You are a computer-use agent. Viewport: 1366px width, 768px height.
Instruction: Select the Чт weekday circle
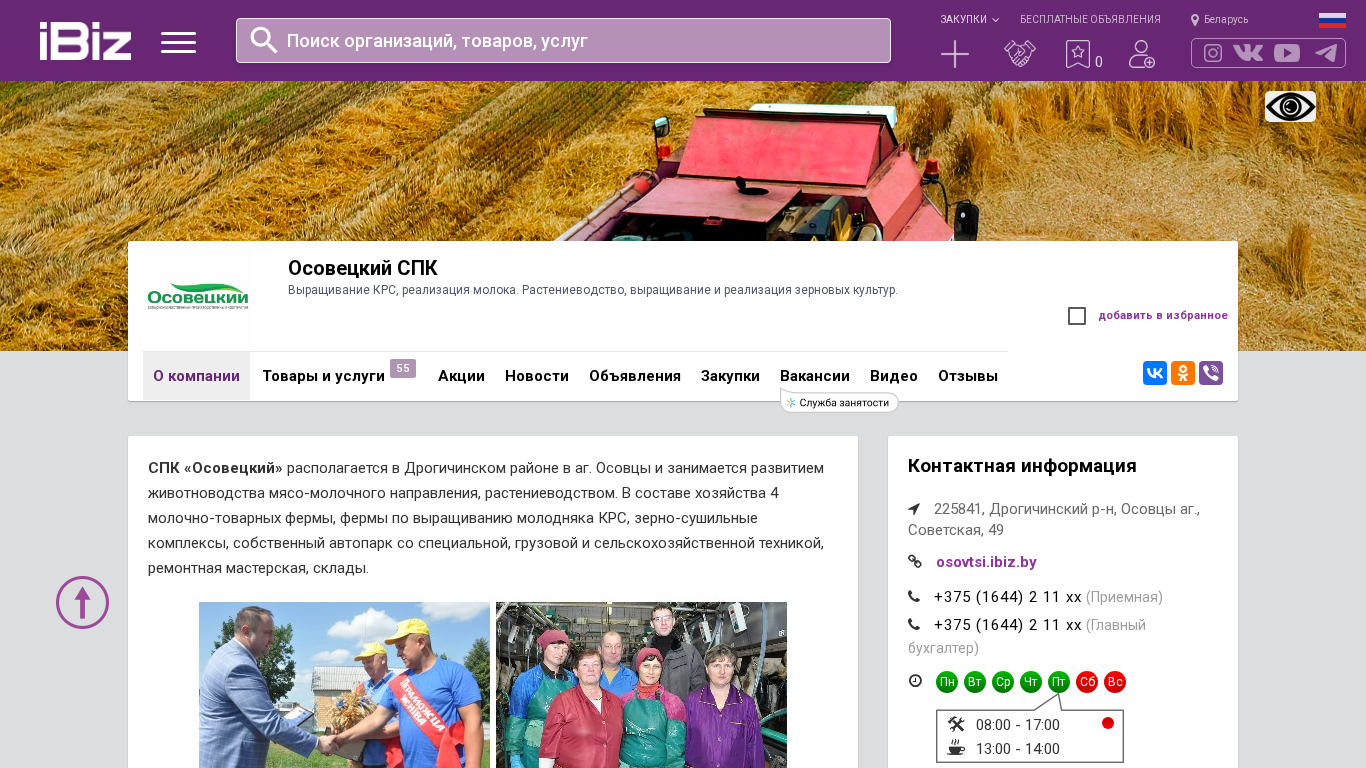pos(1031,682)
